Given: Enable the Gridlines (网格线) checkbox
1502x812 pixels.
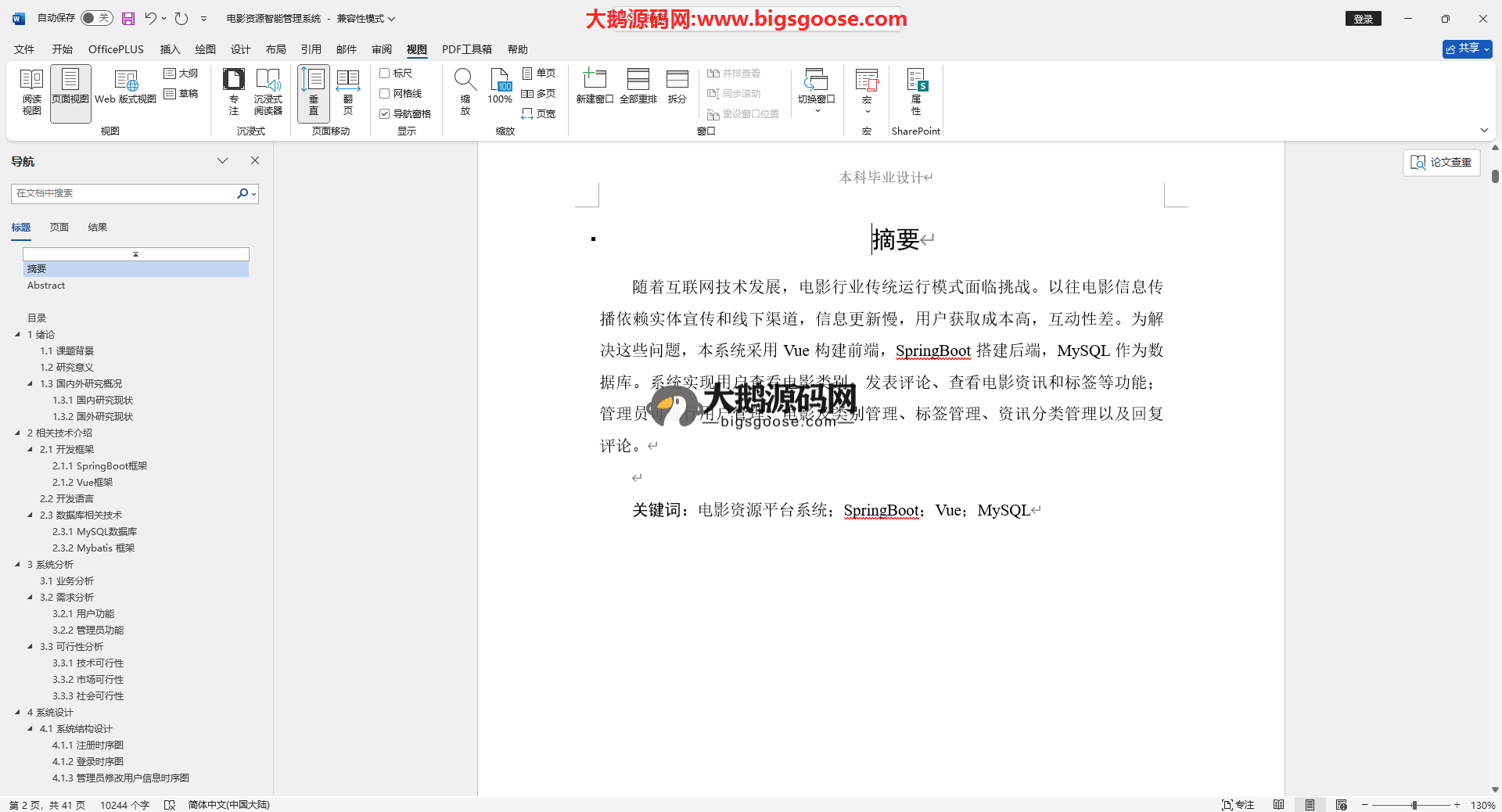Looking at the screenshot, I should click(x=385, y=94).
